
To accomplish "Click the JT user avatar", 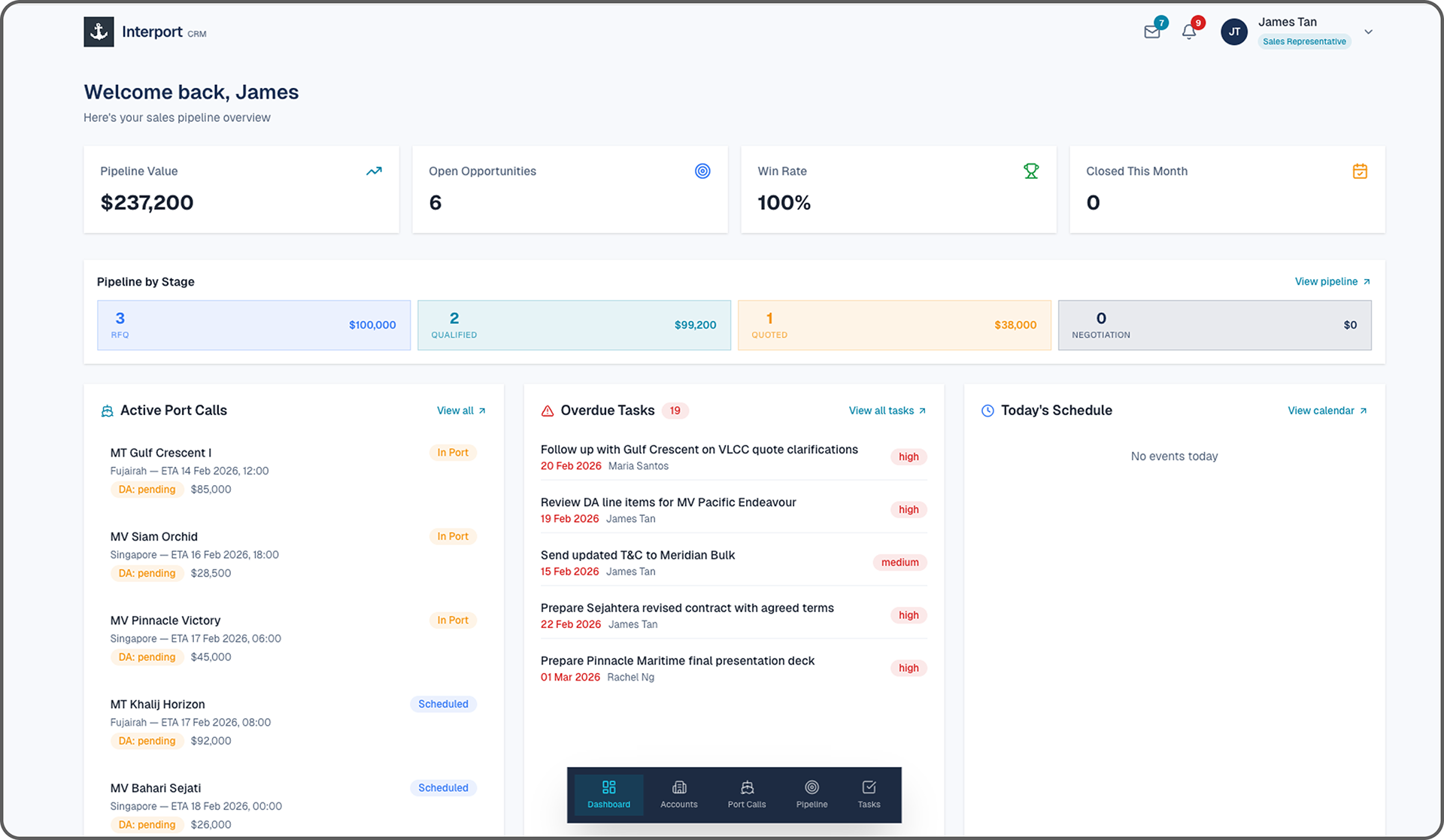I will [1234, 32].
